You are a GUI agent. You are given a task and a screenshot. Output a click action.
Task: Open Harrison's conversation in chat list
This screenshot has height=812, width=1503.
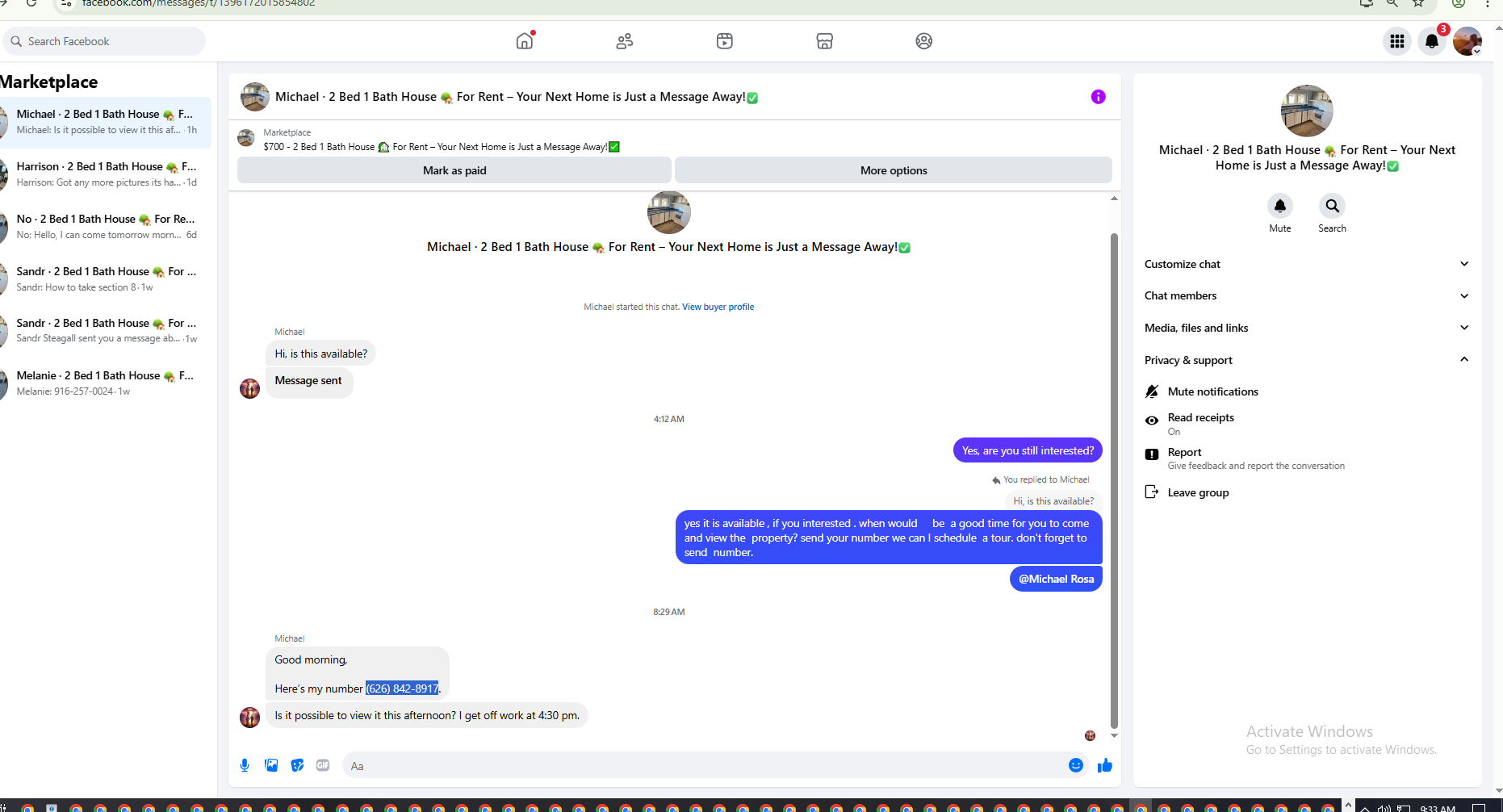(x=105, y=174)
